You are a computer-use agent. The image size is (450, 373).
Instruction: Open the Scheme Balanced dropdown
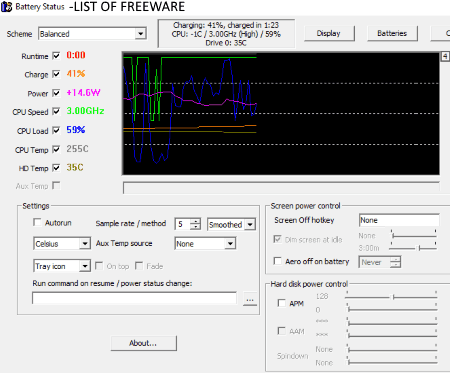point(92,34)
